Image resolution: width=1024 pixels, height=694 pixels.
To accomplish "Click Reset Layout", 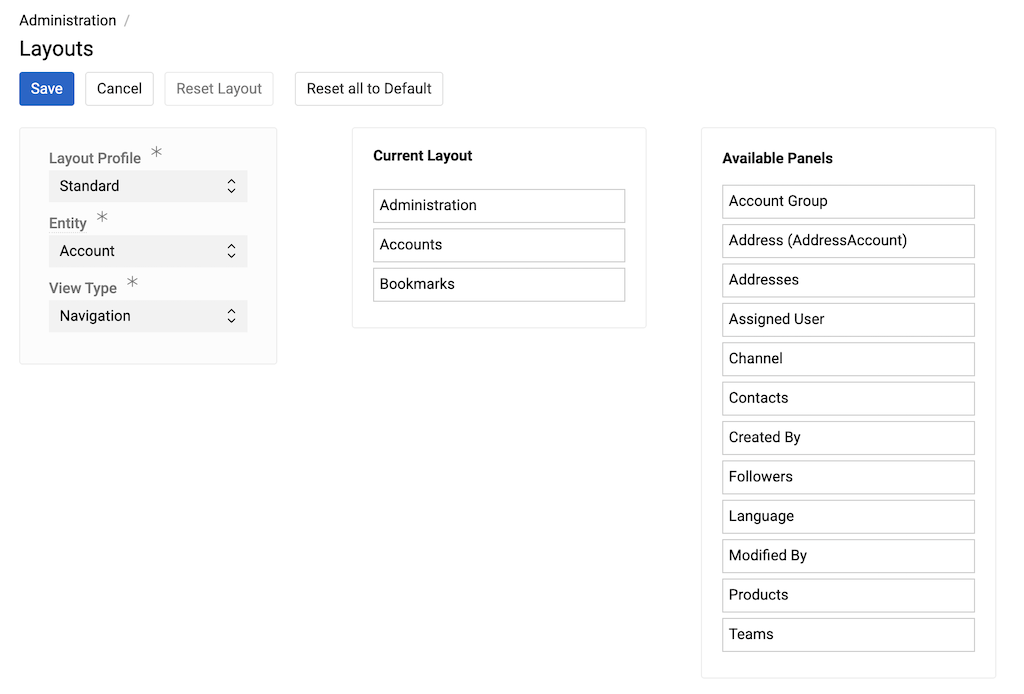I will click(x=218, y=88).
